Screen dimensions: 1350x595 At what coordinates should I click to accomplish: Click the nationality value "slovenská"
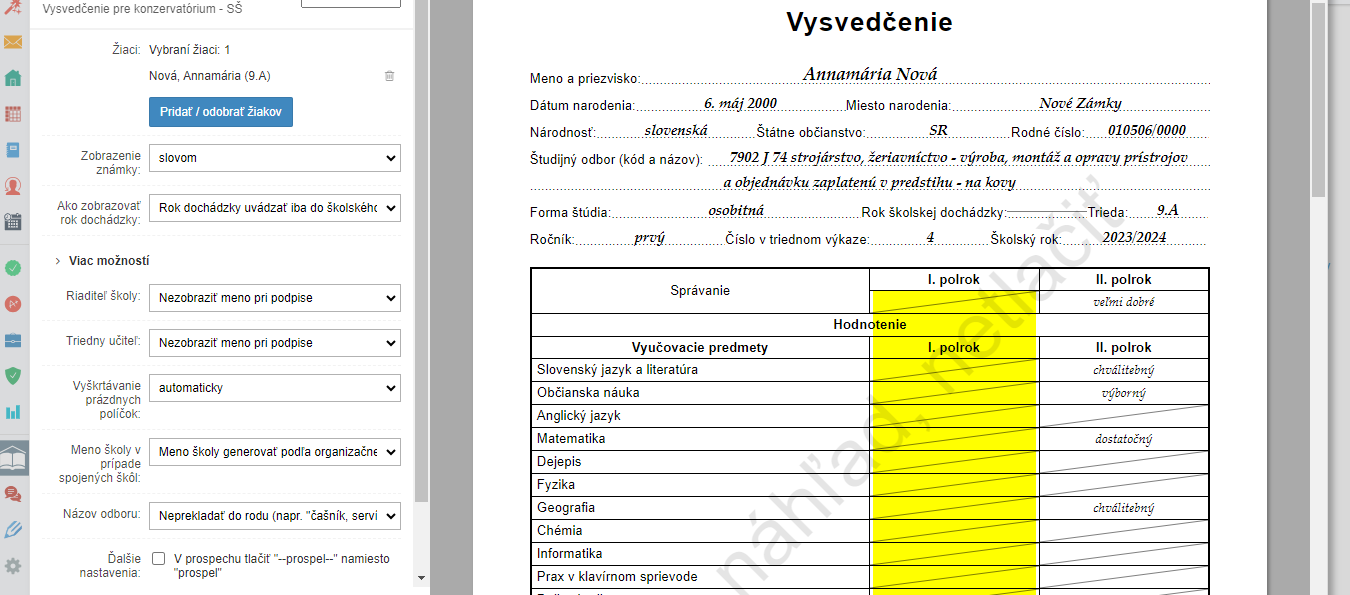676,130
